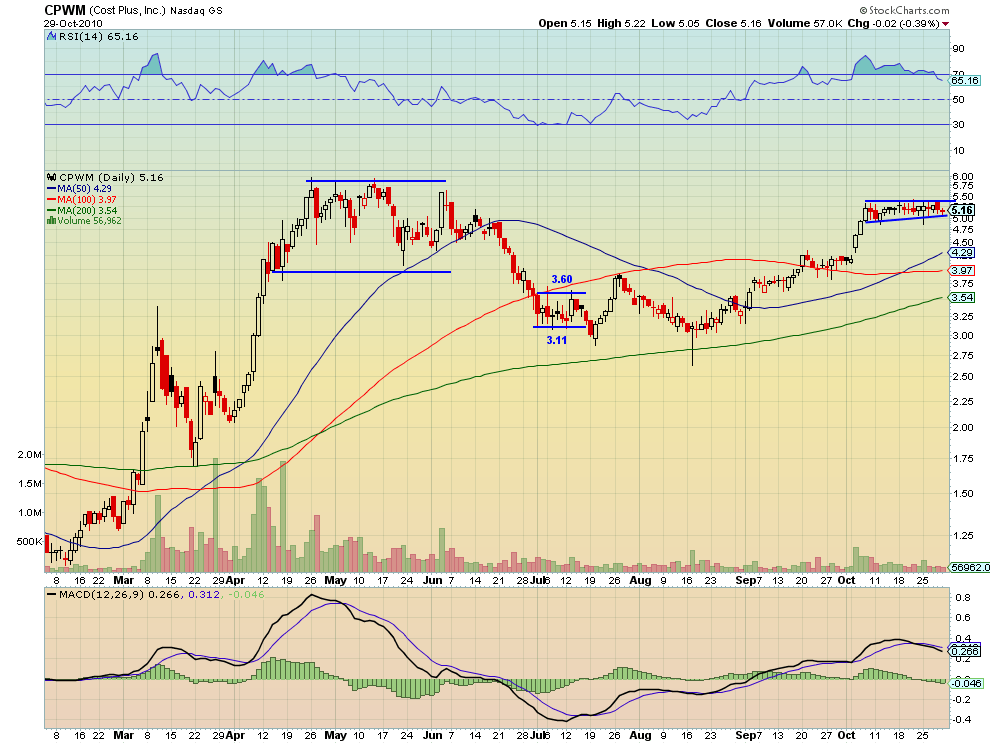Click the 4.29 MA50 price tag

click(962, 253)
